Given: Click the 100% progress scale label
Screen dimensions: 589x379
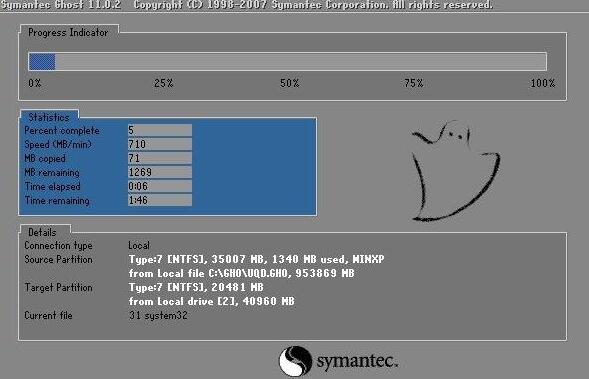Looking at the screenshot, I should point(543,83).
